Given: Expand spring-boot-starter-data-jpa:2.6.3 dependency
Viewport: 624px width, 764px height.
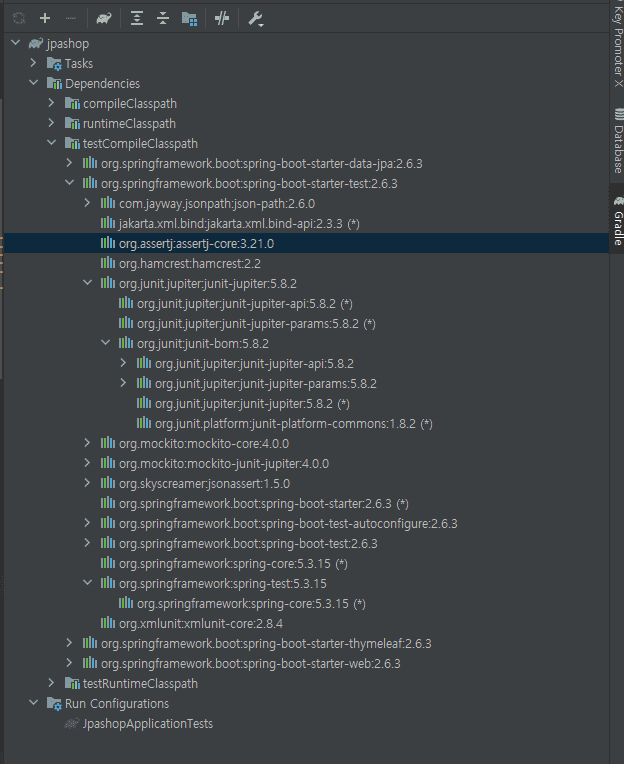Looking at the screenshot, I should pos(69,163).
